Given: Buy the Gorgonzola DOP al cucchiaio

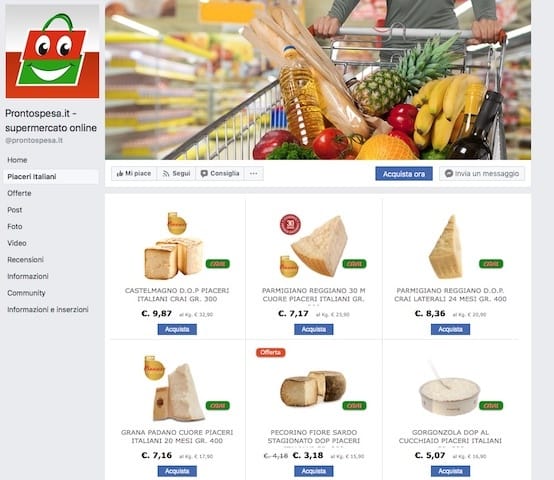Looking at the screenshot, I should point(450,471).
